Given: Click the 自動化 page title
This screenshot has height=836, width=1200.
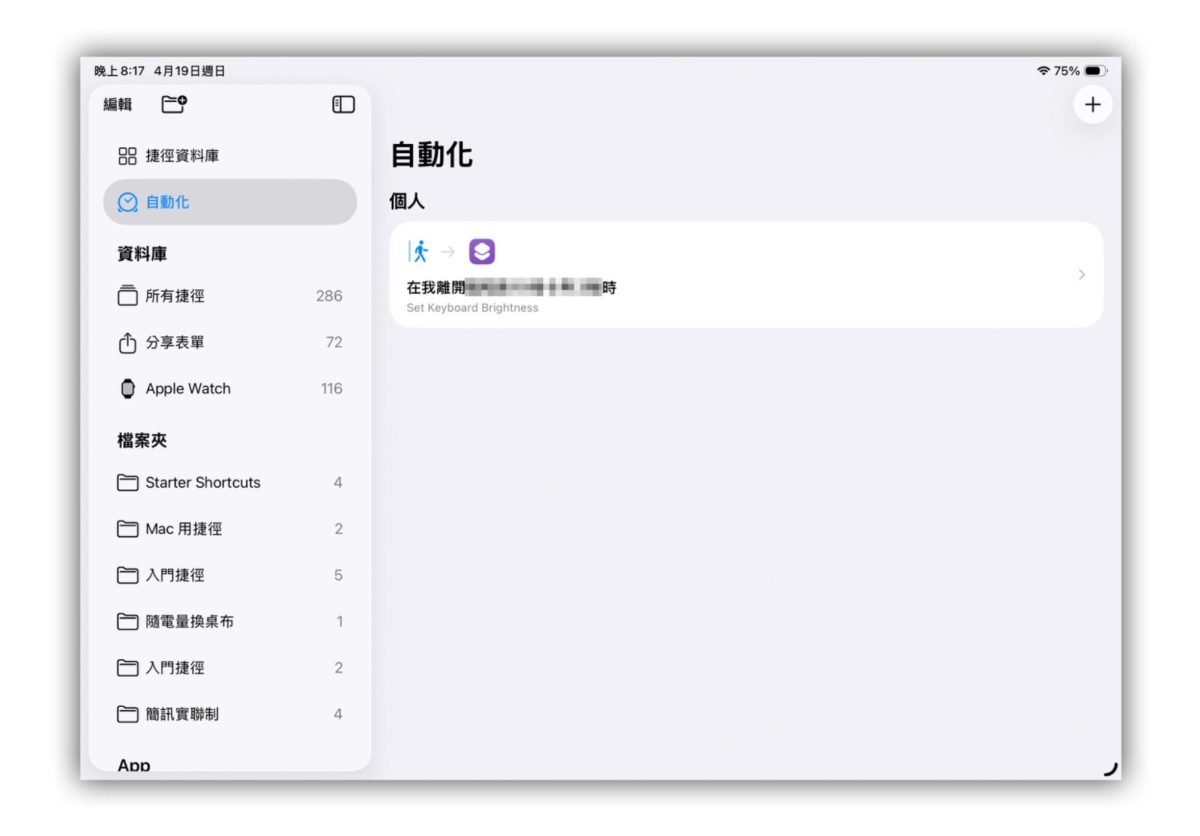Looking at the screenshot, I should [431, 155].
